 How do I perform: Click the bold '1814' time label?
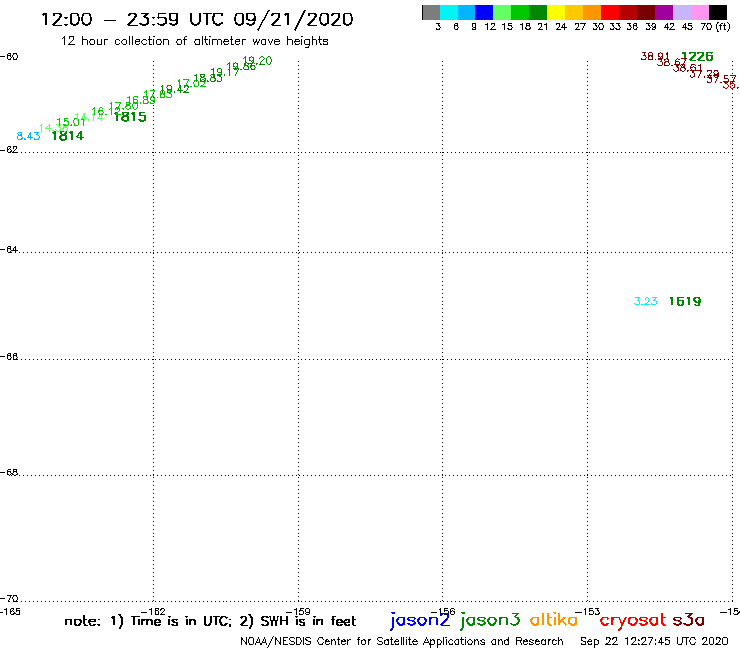point(67,136)
